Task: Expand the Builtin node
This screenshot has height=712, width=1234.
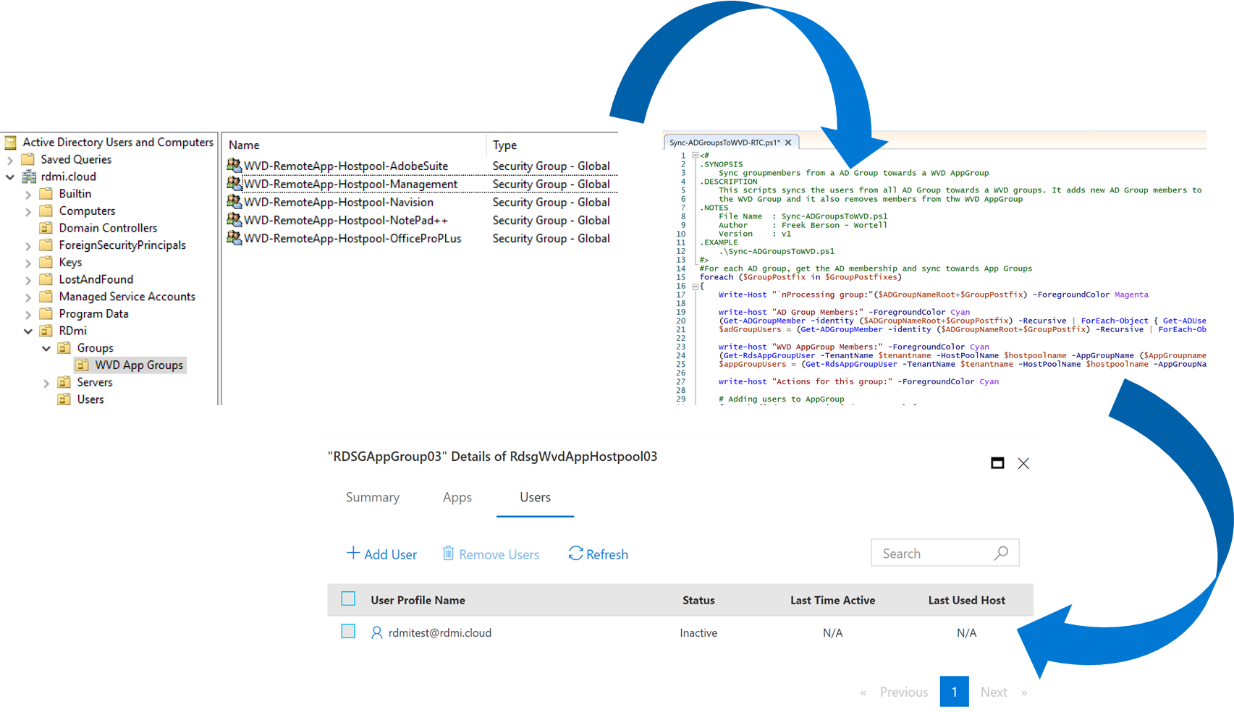Action: (28, 194)
